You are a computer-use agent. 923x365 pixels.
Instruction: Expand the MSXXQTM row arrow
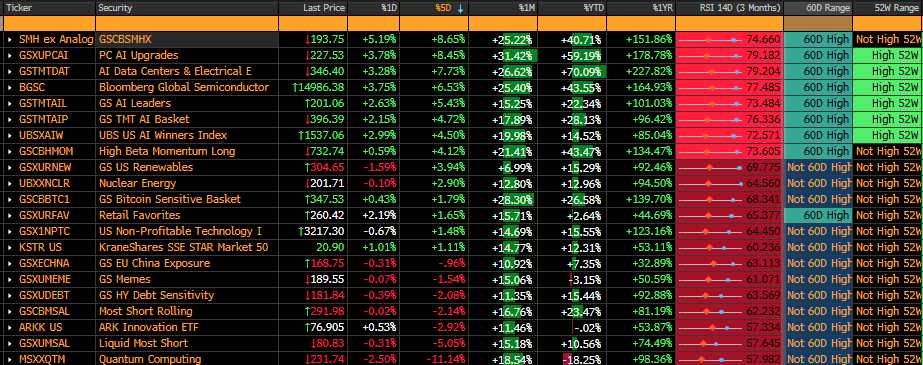click(x=10, y=359)
